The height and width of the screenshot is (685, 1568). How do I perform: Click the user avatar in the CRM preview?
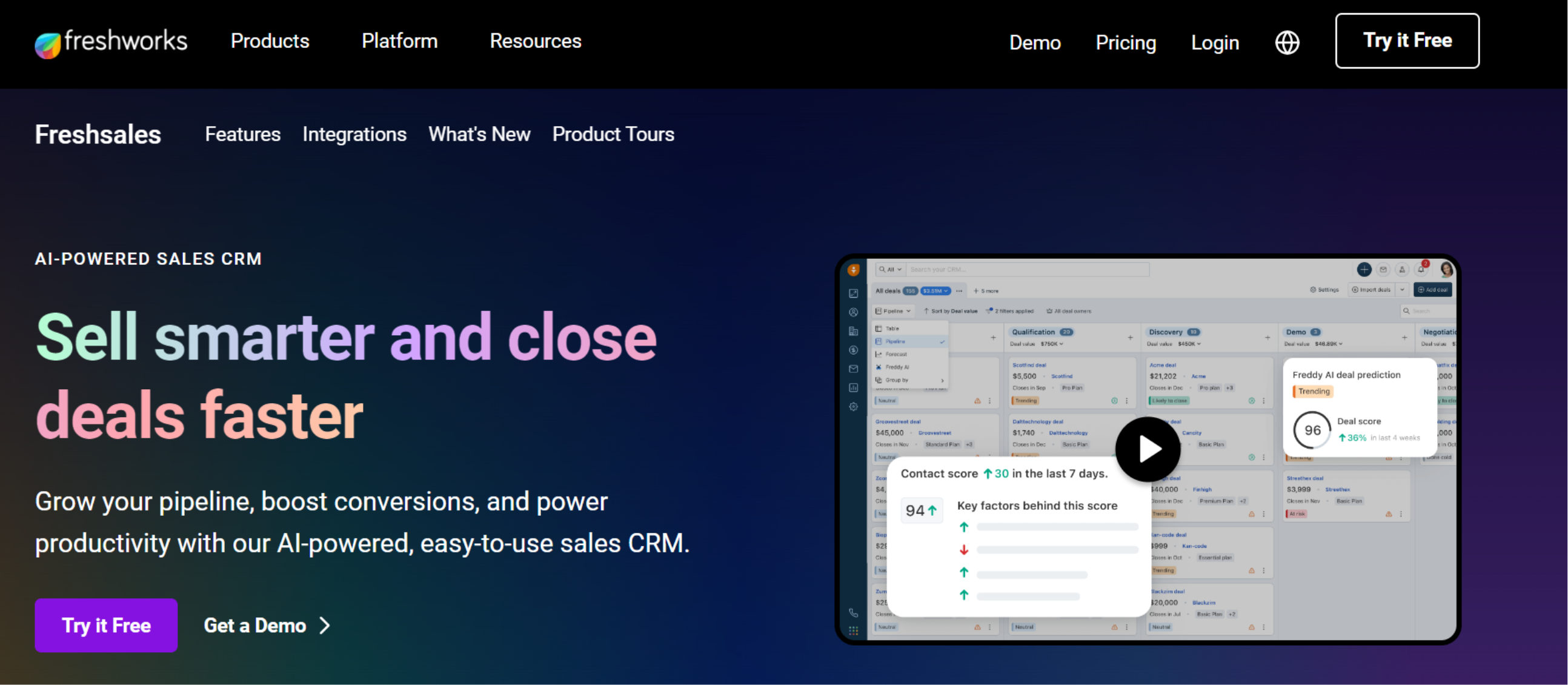[1446, 269]
